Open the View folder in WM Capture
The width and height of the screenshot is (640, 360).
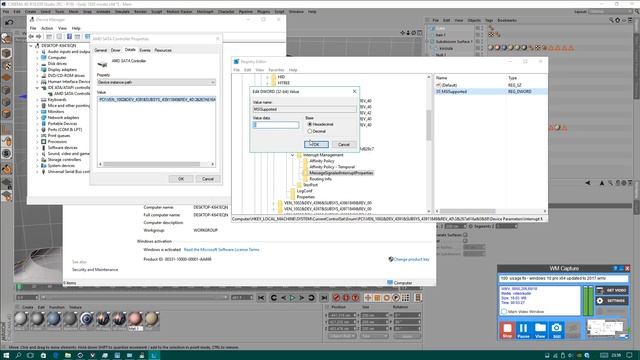pyautogui.click(x=540, y=330)
